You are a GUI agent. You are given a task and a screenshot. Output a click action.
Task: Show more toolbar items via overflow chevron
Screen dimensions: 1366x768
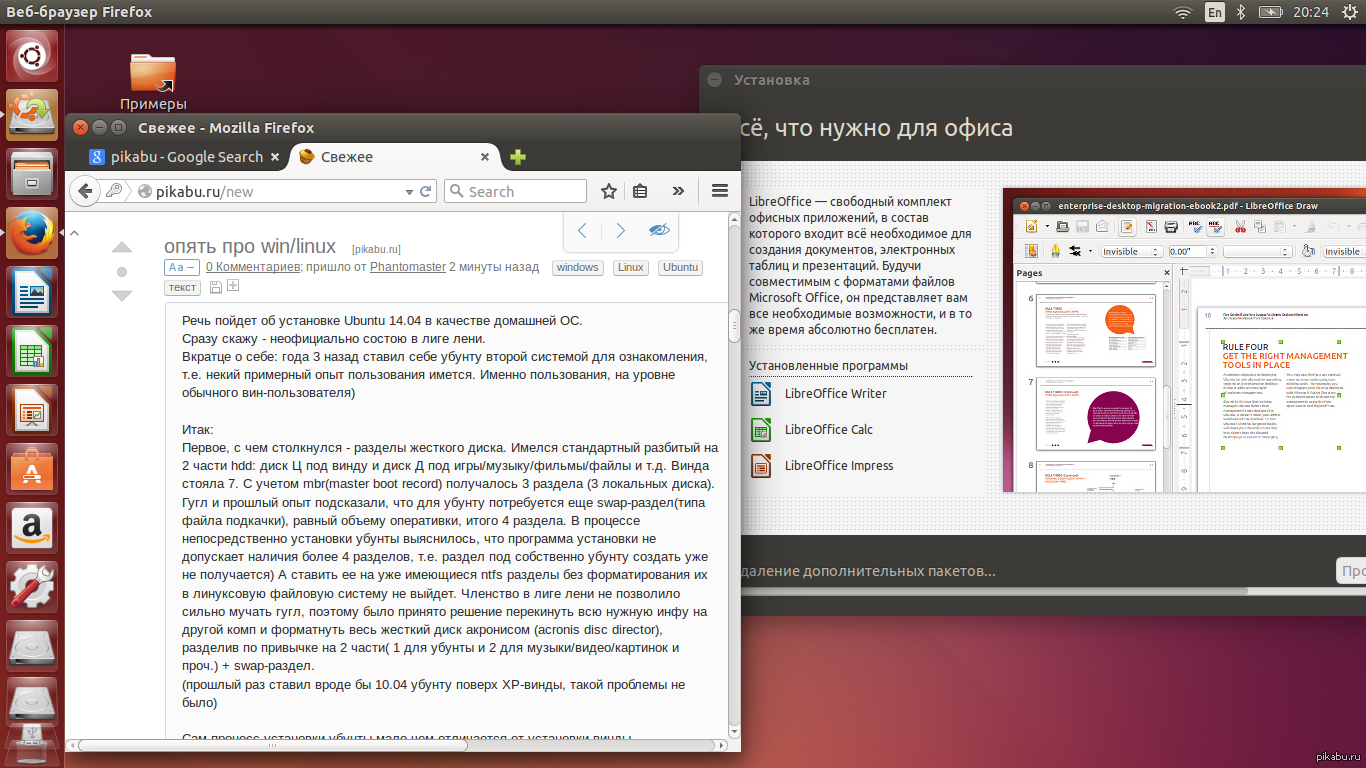pyautogui.click(x=678, y=191)
